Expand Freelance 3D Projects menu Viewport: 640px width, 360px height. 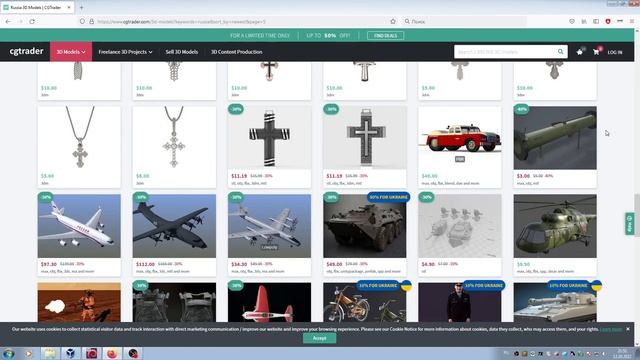(125, 52)
